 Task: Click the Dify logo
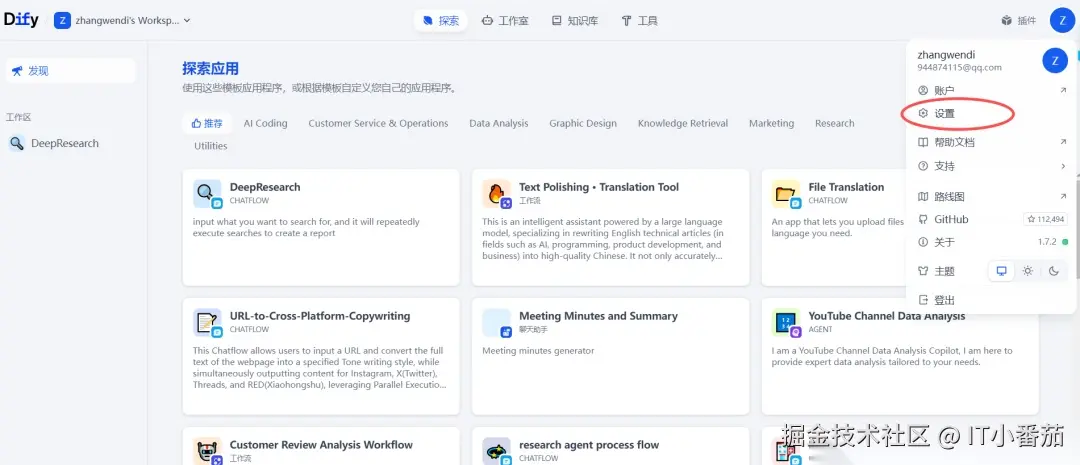tap(21, 20)
